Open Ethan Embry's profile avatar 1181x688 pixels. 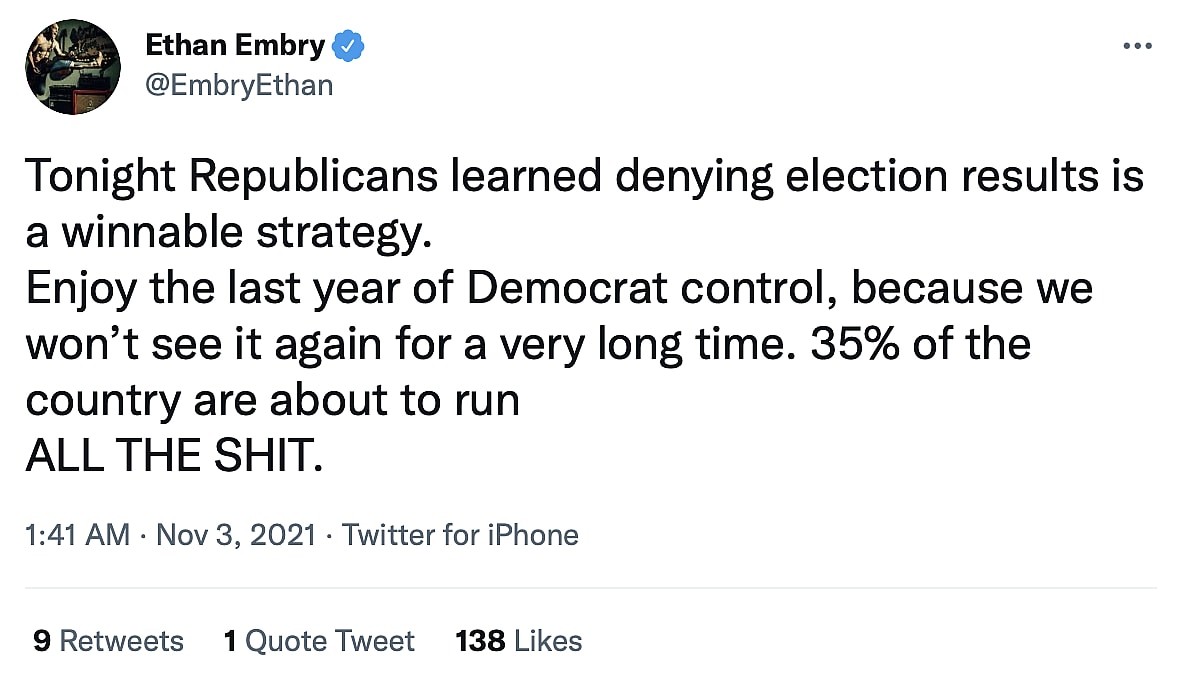pos(73,66)
